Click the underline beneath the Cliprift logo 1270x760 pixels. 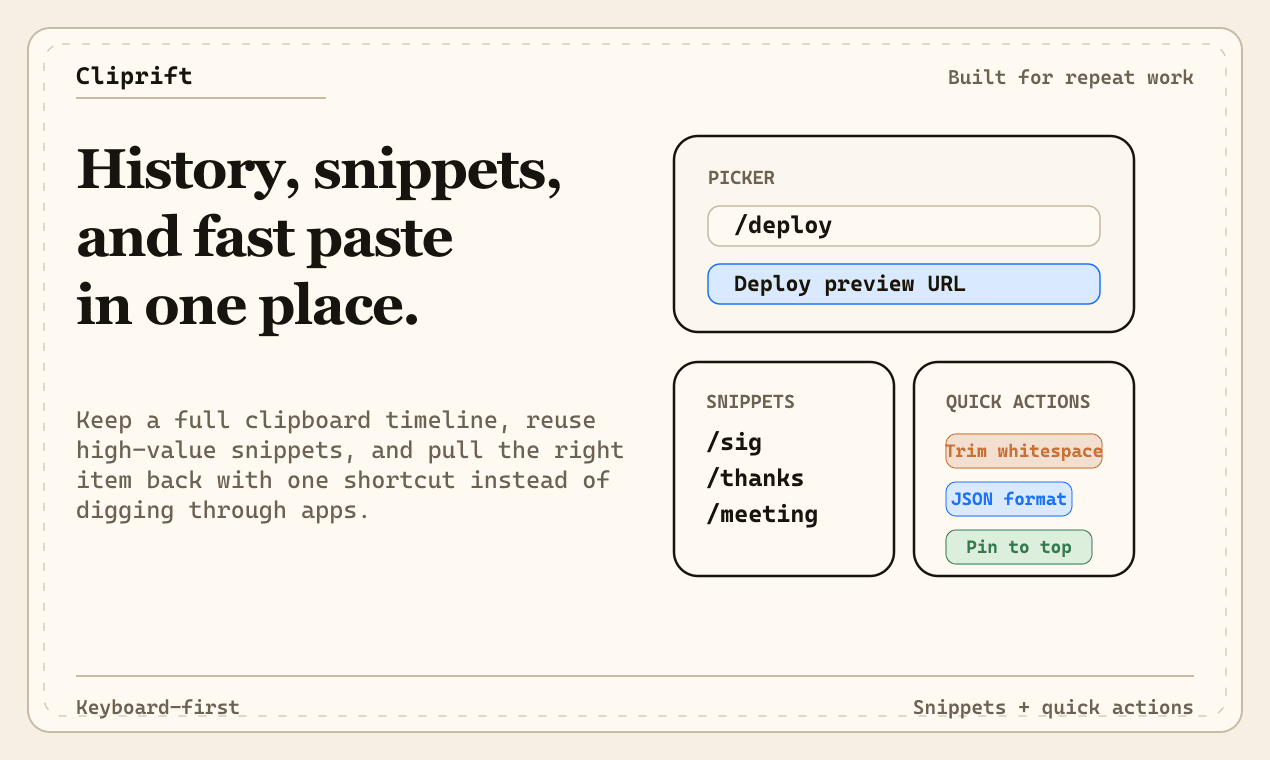pos(201,98)
